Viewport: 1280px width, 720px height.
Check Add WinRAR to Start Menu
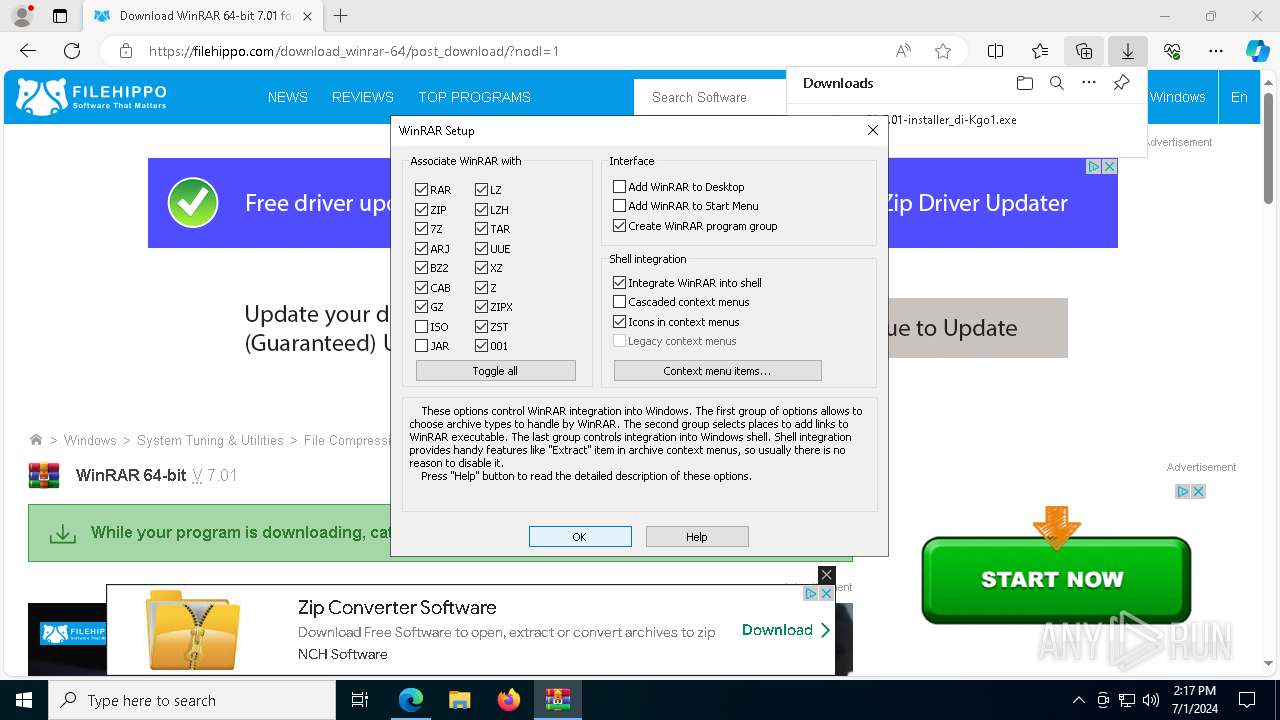[619, 205]
